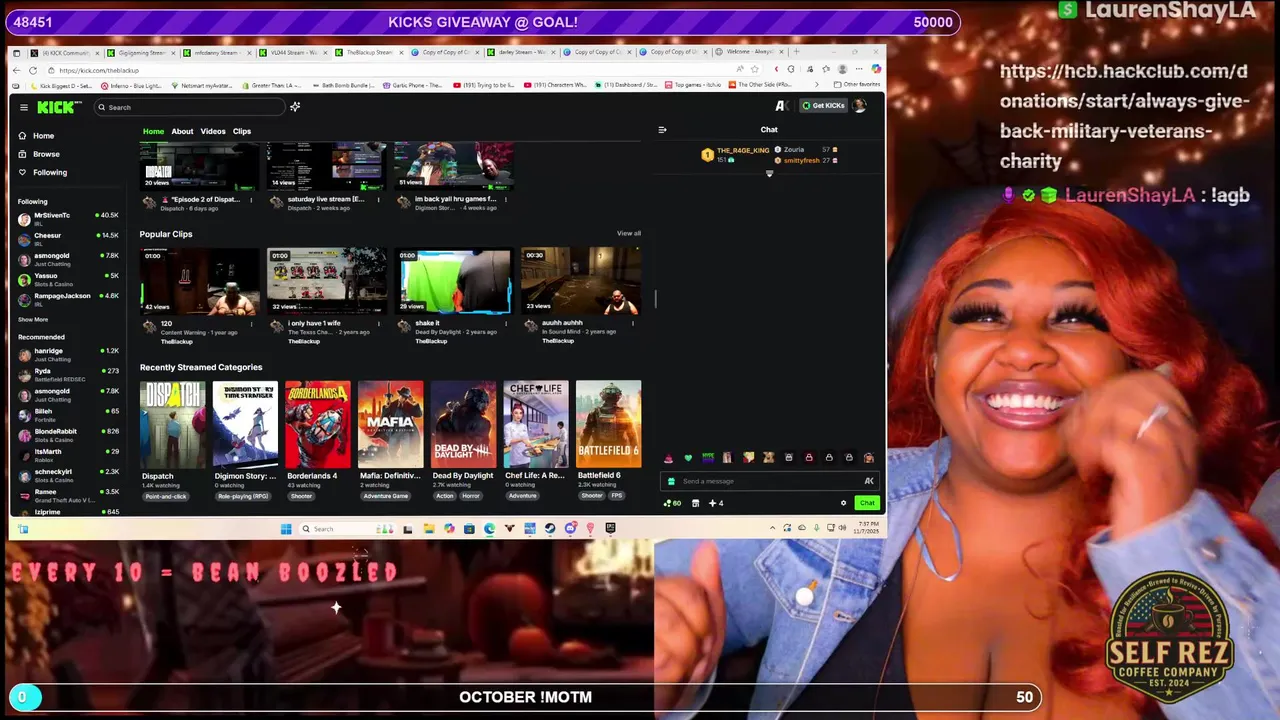
Task: Click the green Chat send button
Action: pos(867,503)
